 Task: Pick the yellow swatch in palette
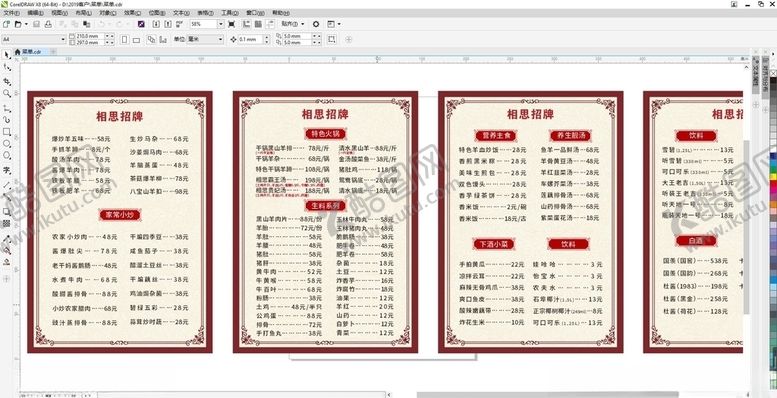coord(773,176)
